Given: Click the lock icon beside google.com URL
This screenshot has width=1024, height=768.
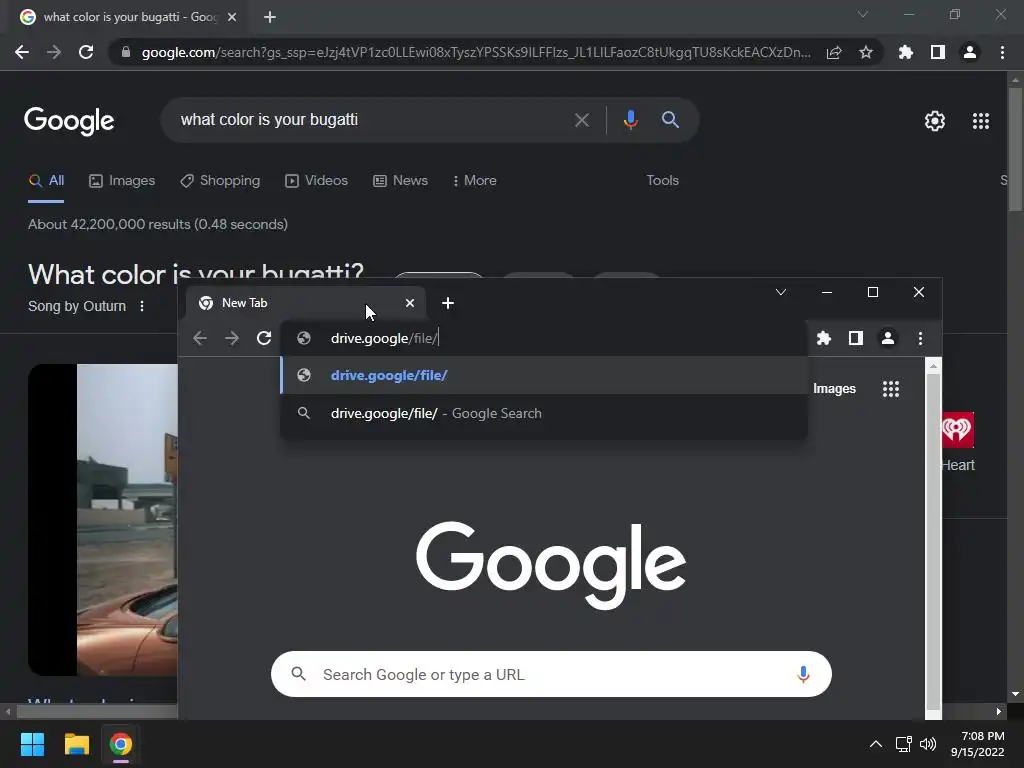Looking at the screenshot, I should pos(126,52).
